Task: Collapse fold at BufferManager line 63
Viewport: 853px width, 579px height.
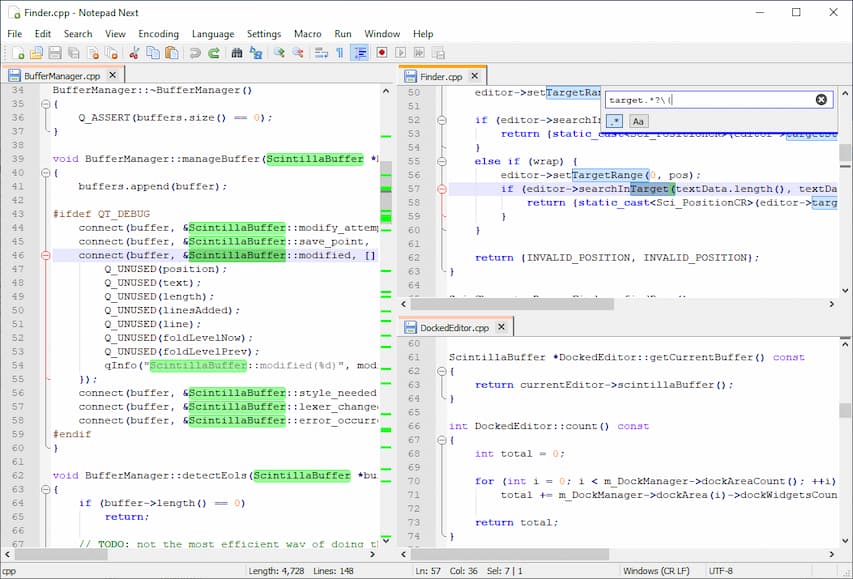Action: (46, 489)
